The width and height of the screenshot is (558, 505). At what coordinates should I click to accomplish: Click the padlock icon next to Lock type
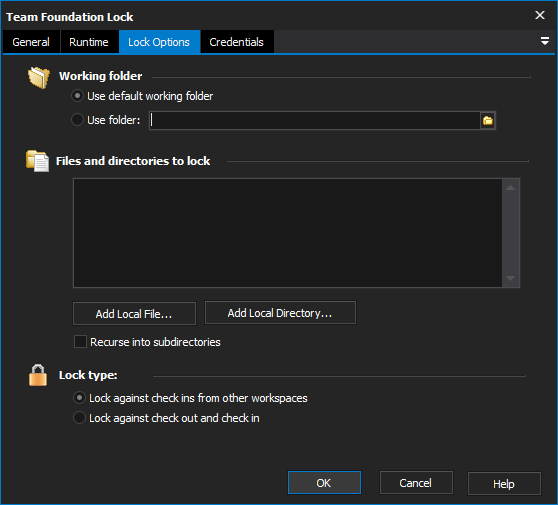(x=38, y=375)
